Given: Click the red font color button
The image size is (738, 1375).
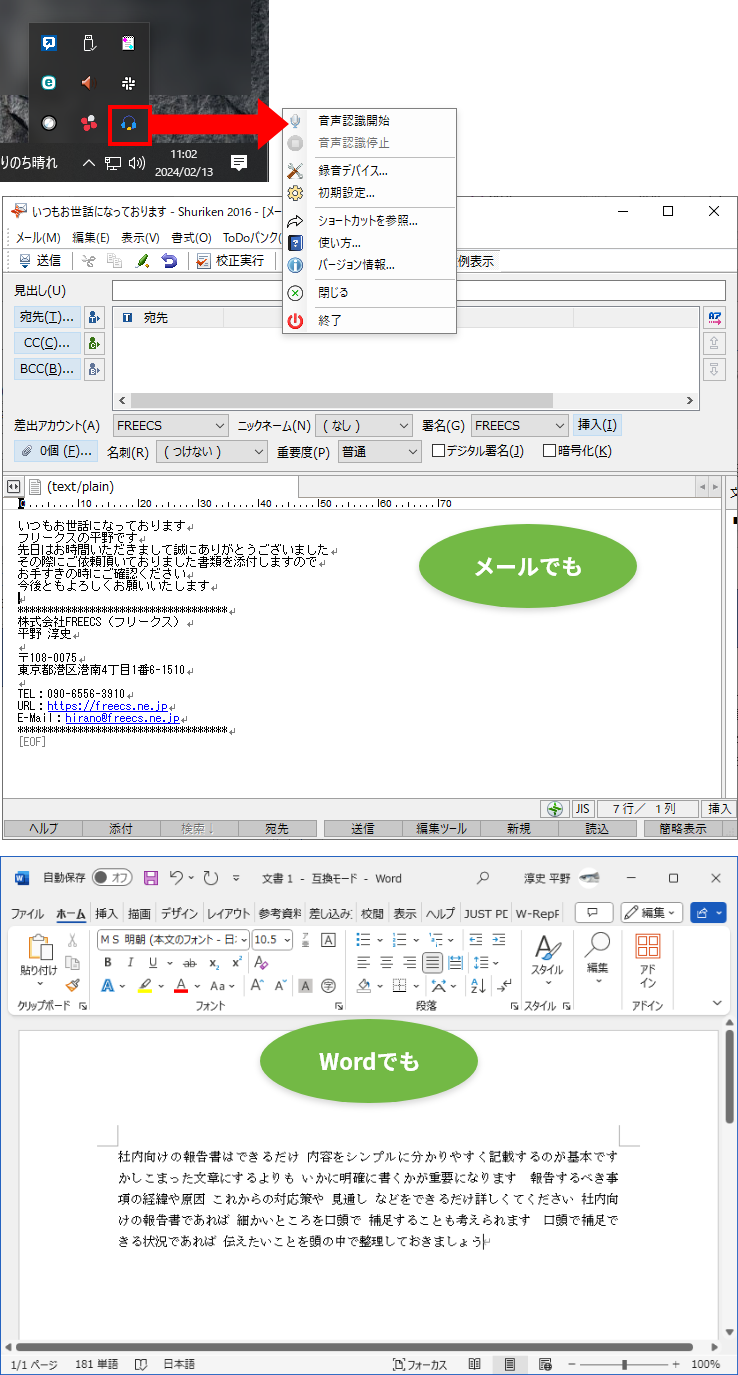Looking at the screenshot, I should pyautogui.click(x=181, y=986).
